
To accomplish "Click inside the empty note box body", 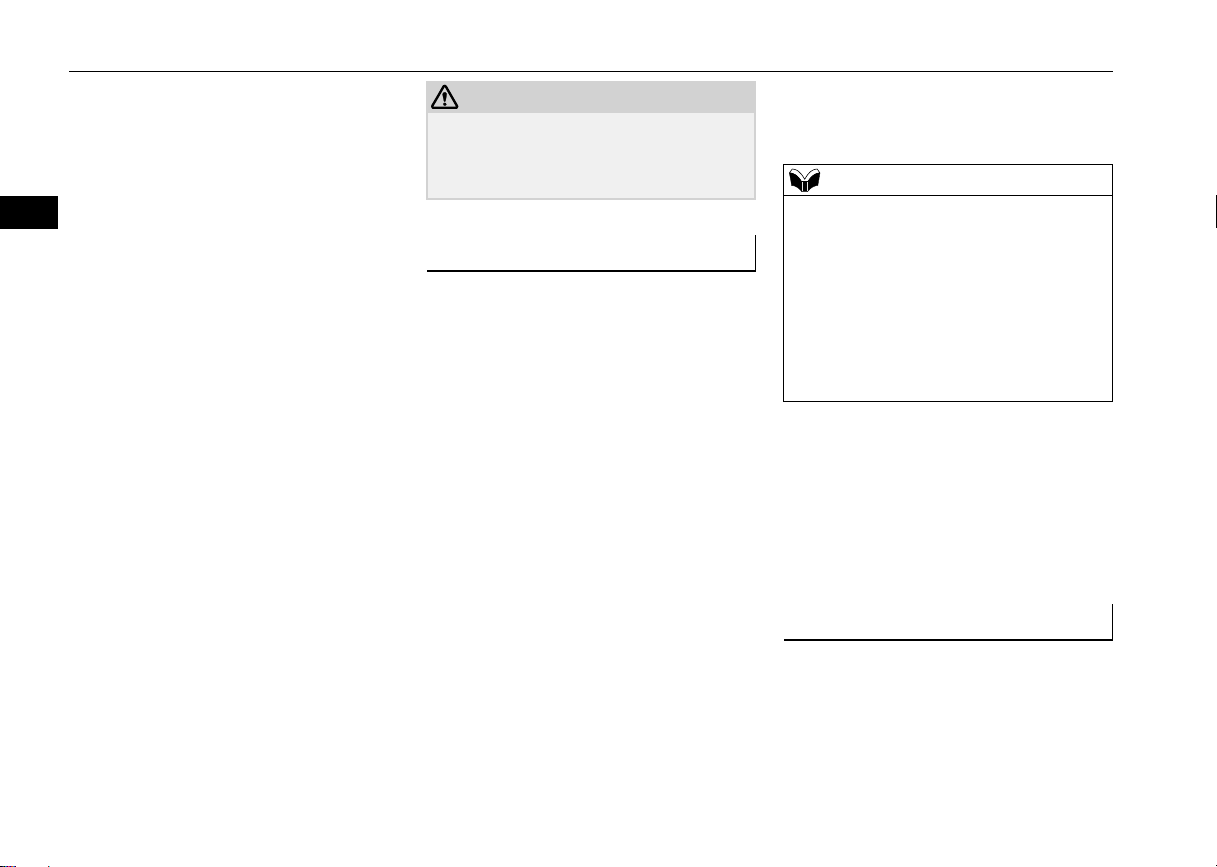I will point(947,298).
